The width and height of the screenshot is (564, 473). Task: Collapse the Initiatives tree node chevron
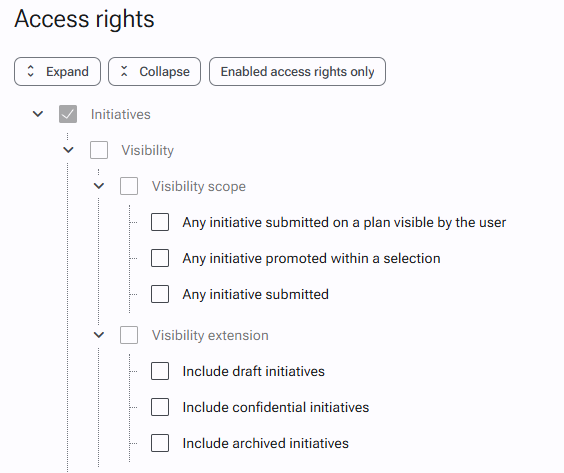pos(38,114)
